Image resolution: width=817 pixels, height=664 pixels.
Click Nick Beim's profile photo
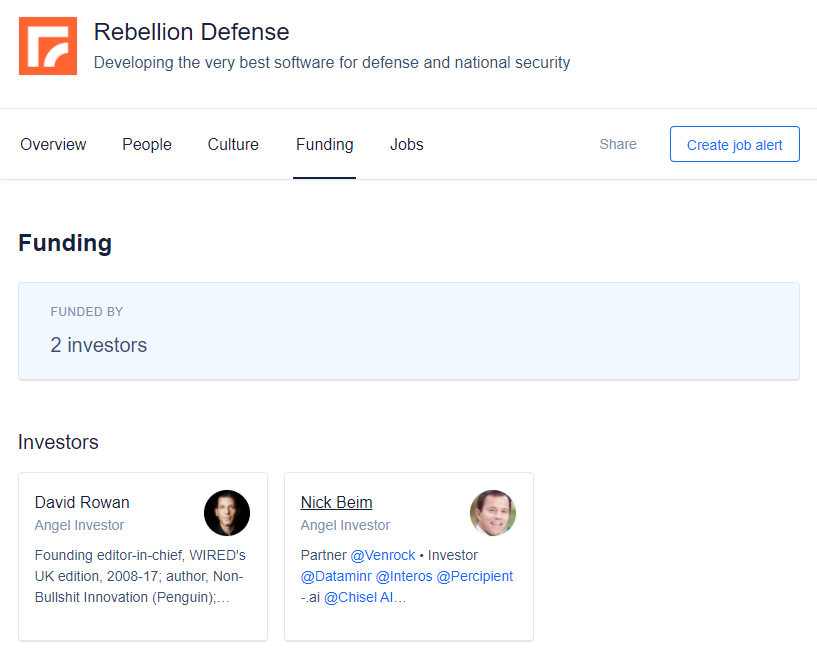(x=493, y=513)
